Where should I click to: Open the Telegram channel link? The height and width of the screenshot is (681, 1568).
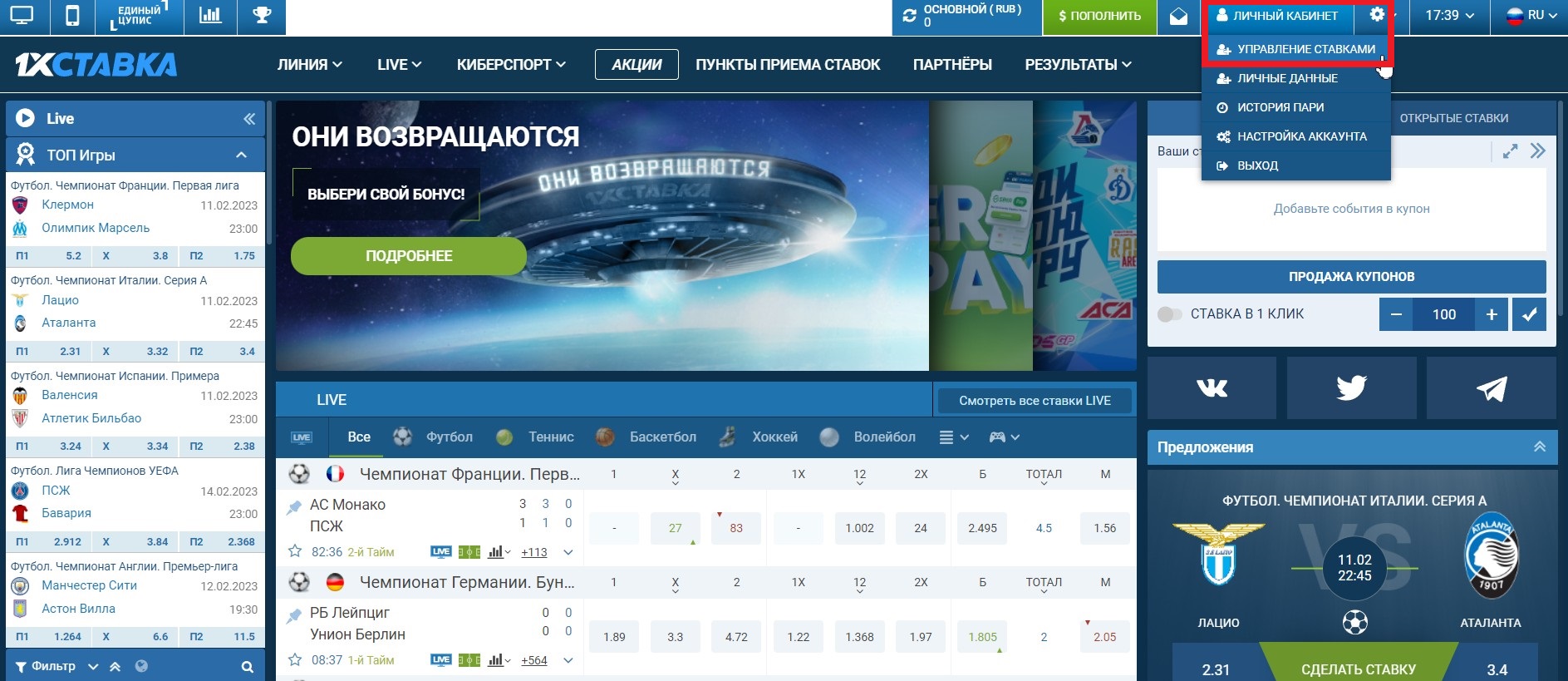(1492, 387)
